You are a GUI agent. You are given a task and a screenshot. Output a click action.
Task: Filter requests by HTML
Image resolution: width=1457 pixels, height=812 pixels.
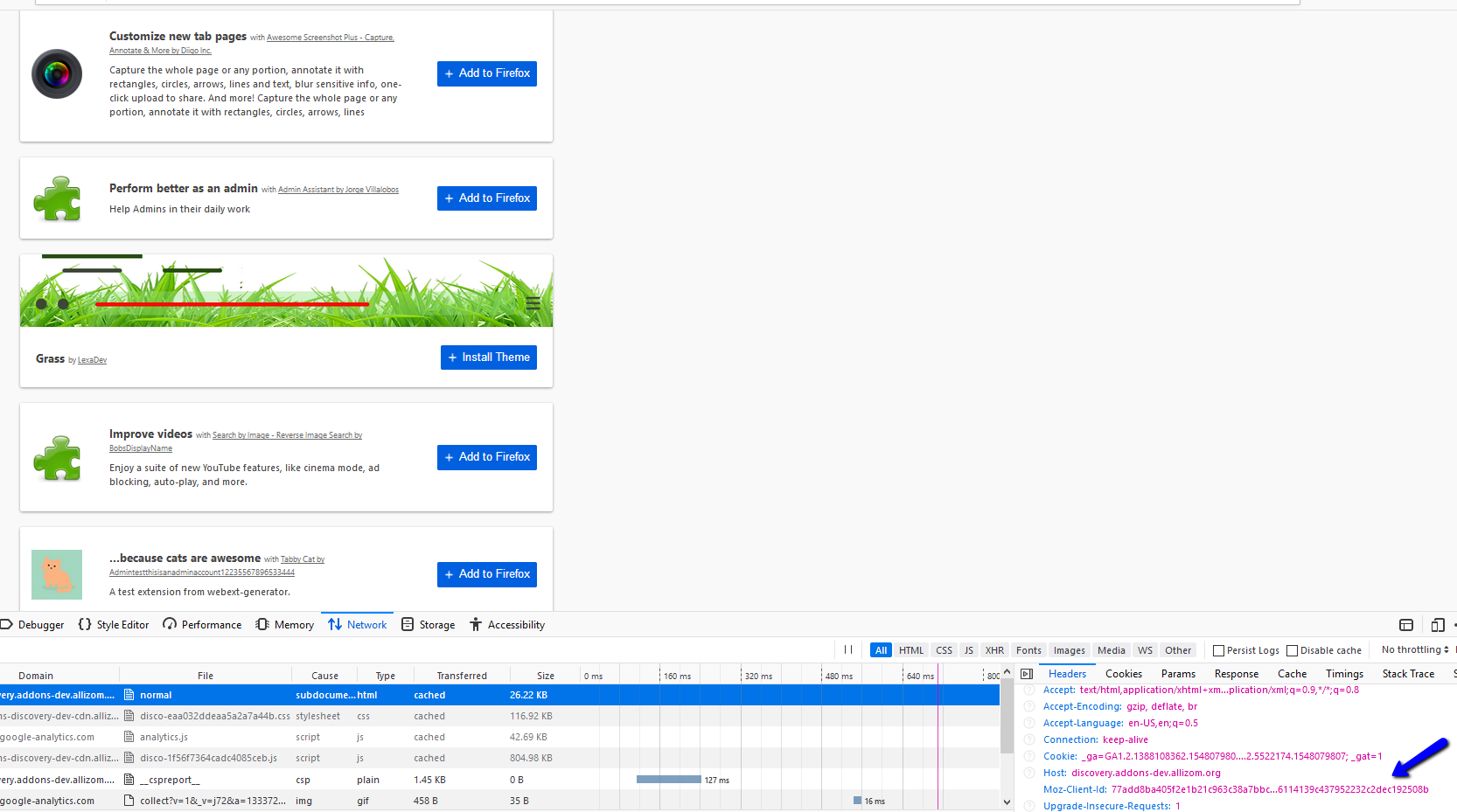click(x=911, y=650)
